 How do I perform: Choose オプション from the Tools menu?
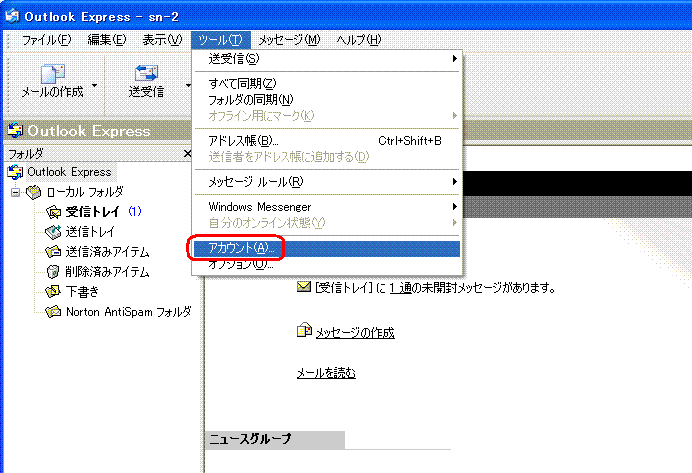(240, 264)
